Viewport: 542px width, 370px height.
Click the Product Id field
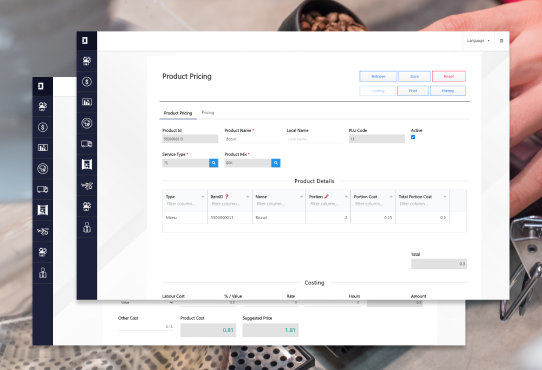[190, 139]
